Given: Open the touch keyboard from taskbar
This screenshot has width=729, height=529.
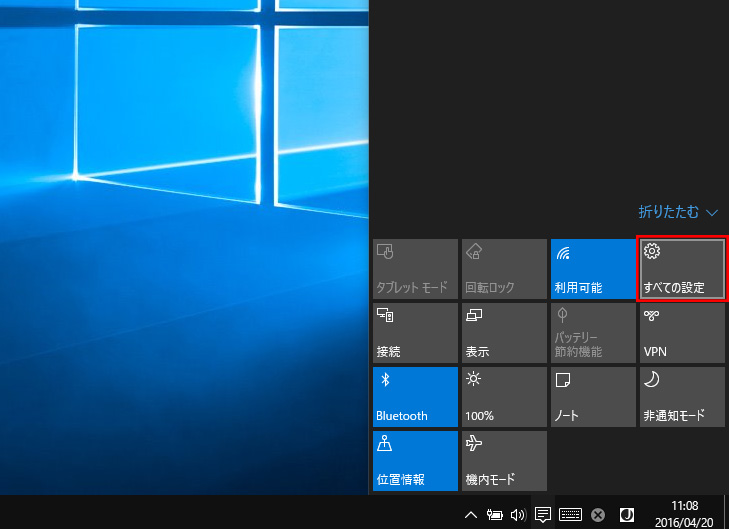Looking at the screenshot, I should point(571,515).
